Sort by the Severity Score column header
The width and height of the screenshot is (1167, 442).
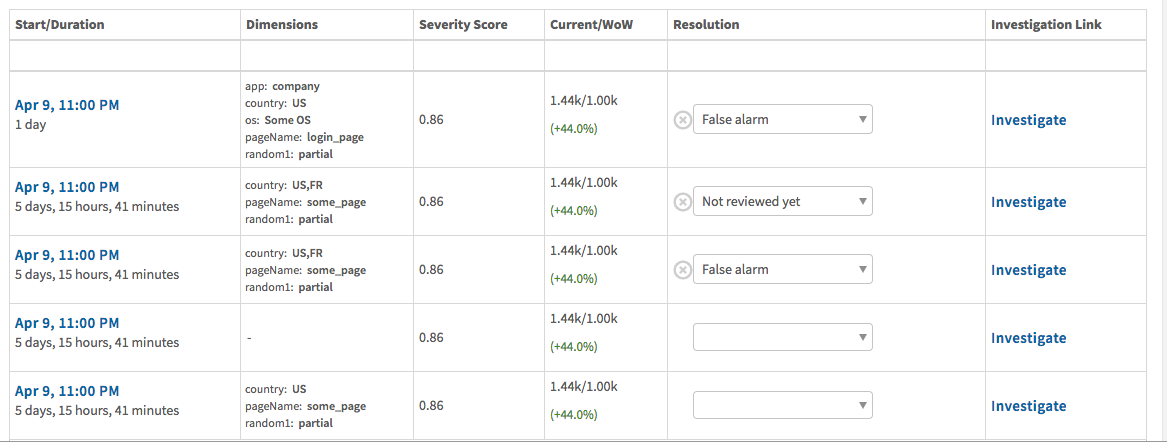(463, 25)
